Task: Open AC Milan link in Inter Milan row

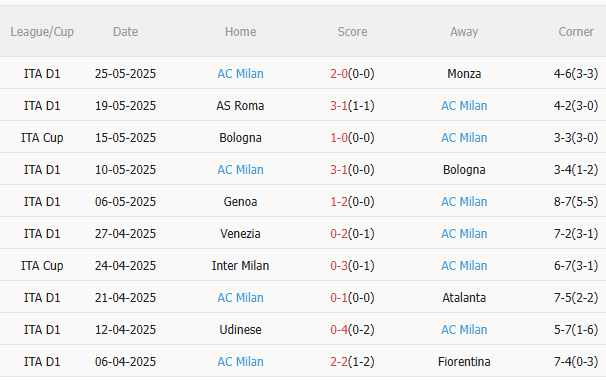Action: point(464,266)
